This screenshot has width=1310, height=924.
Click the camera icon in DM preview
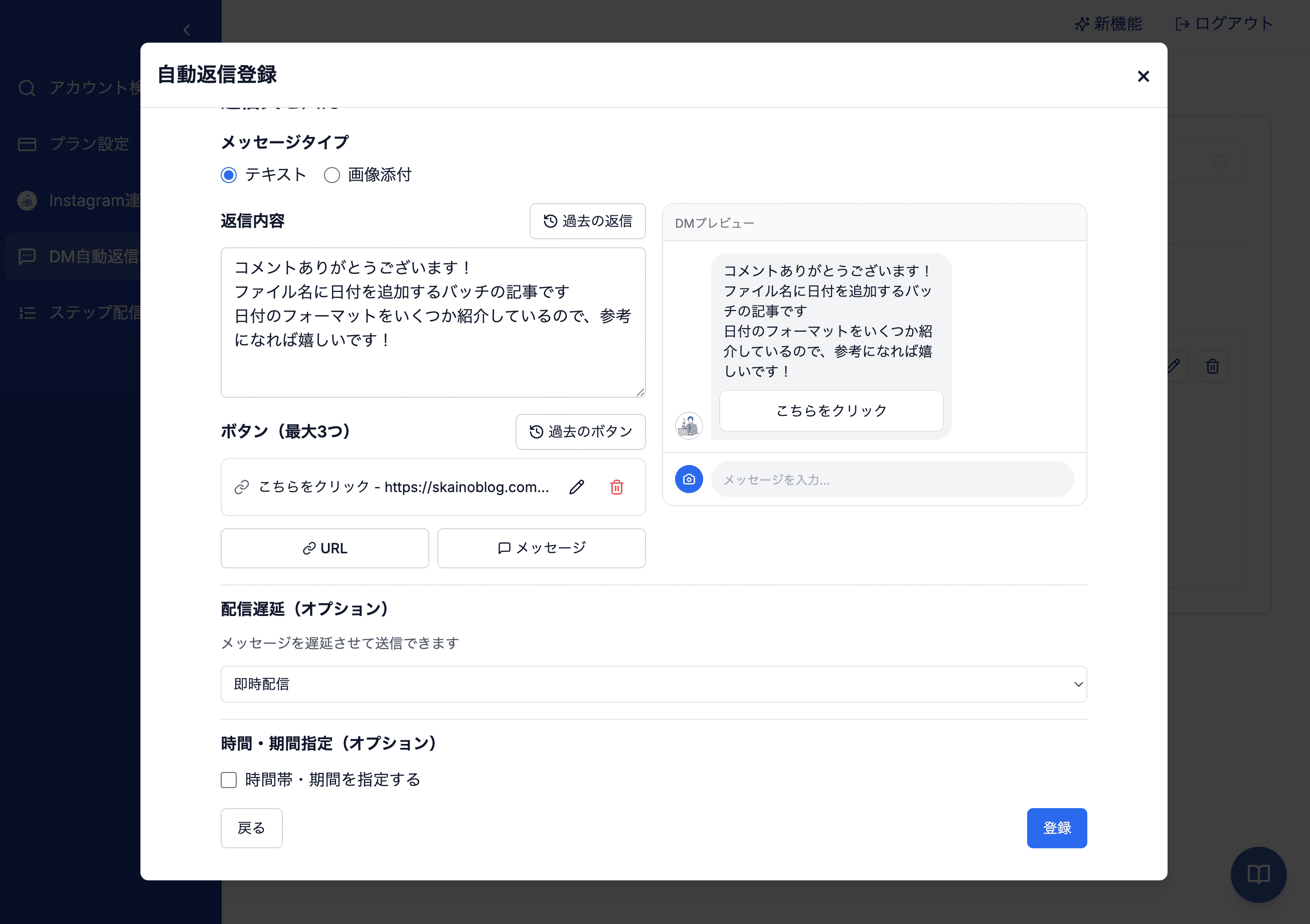point(689,480)
